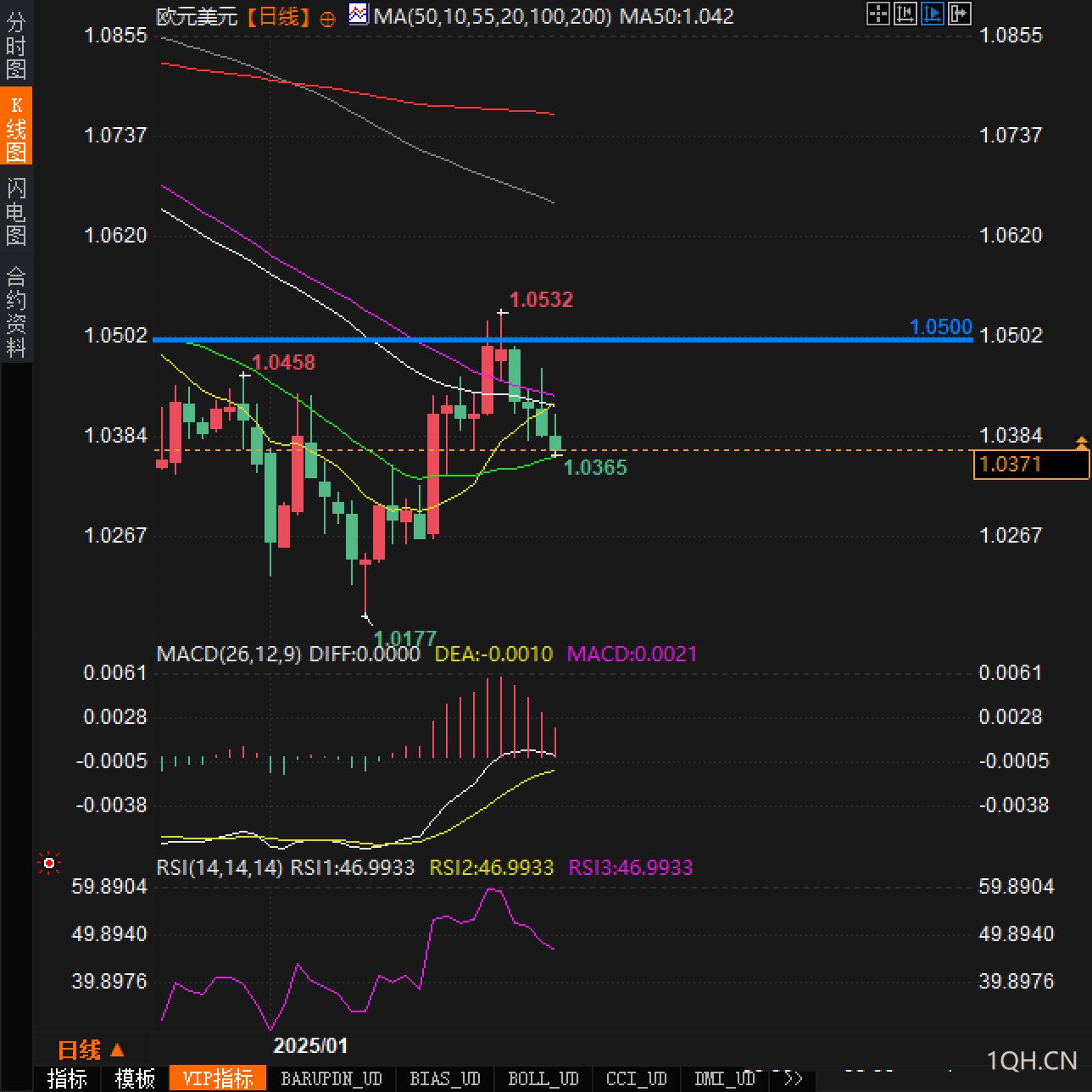Click the orange alert marker above 1.0371

1081,442
